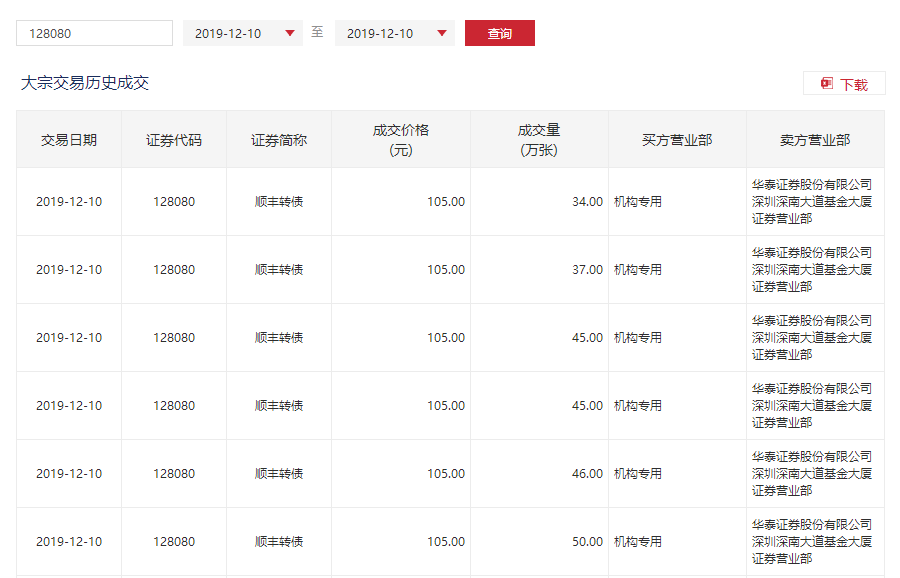Open the end date dropdown arrow

pyautogui.click(x=442, y=33)
